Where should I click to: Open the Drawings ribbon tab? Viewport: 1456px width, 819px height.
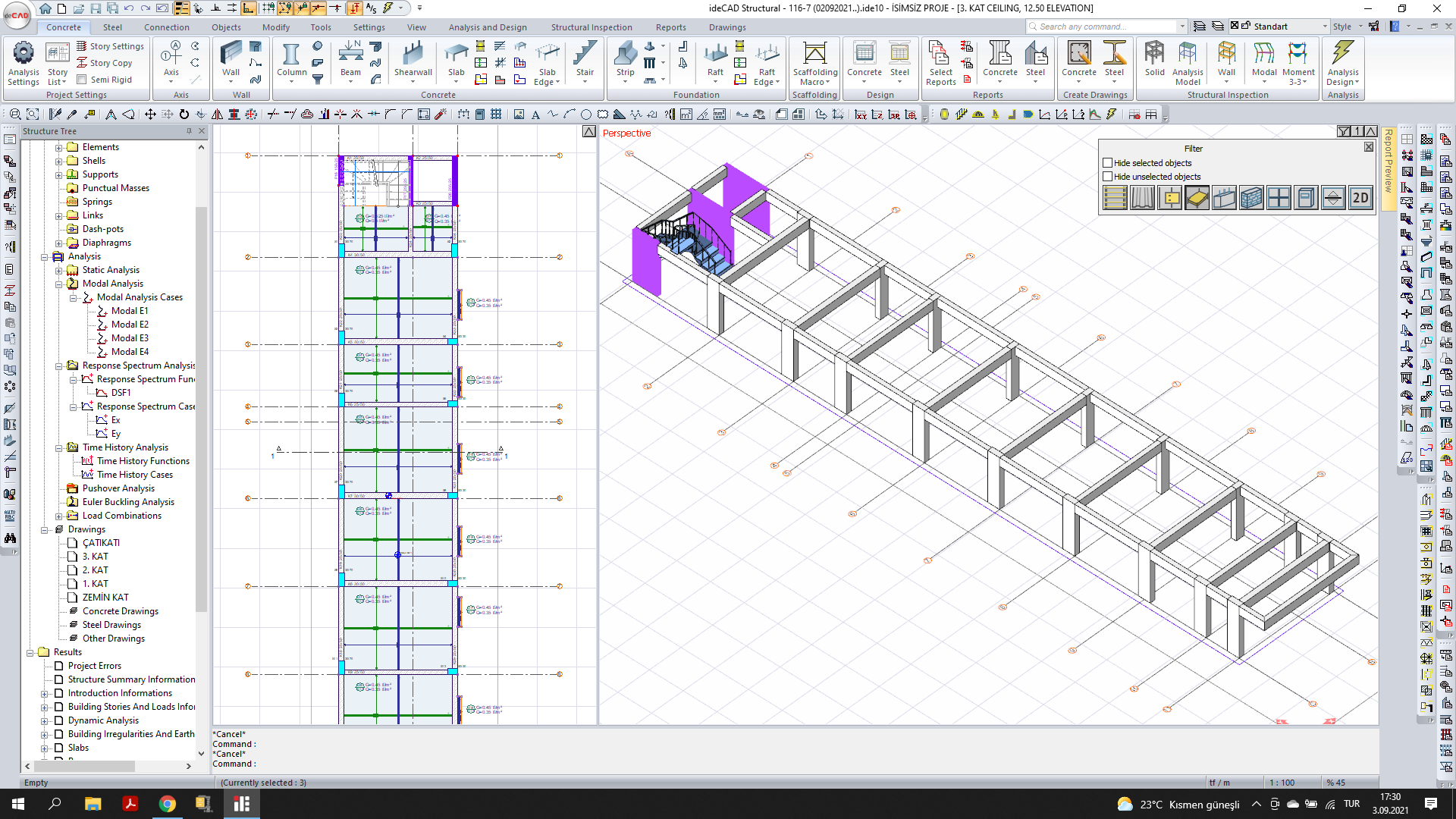coord(727,27)
